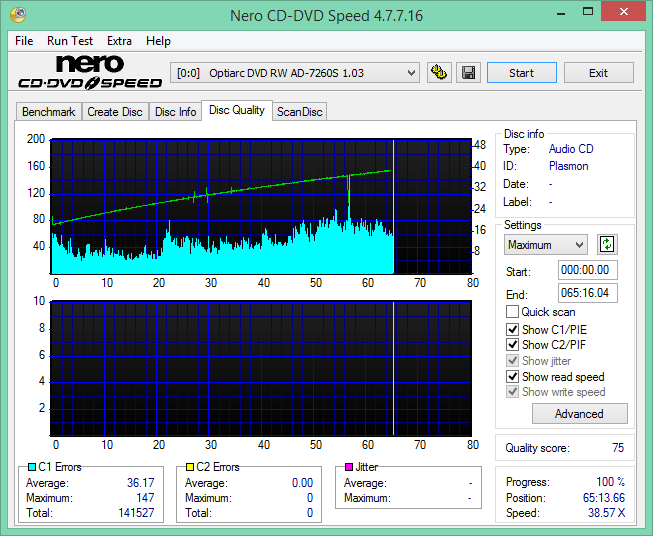Screen dimensions: 653x536
Task: Click the C1 average value 36.17
Action: (x=140, y=483)
